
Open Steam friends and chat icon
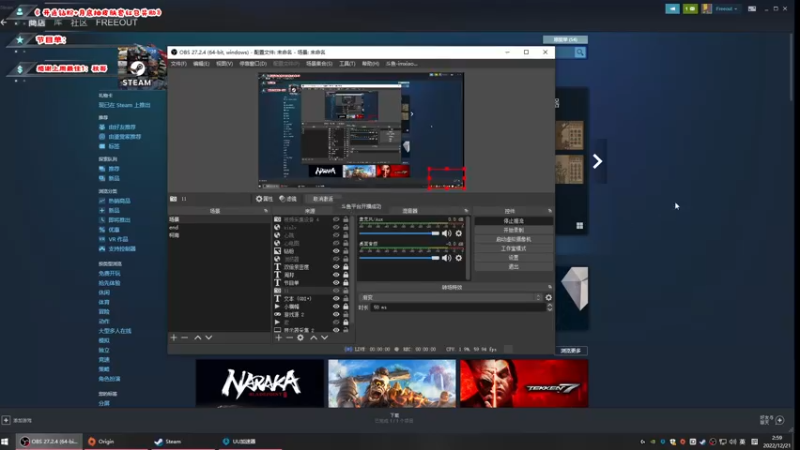click(780, 420)
